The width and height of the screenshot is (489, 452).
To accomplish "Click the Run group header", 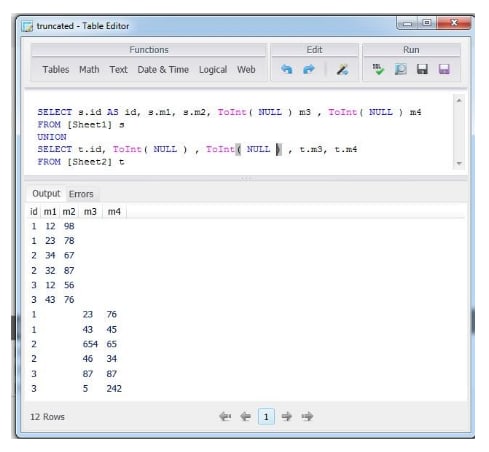I will pyautogui.click(x=411, y=50).
